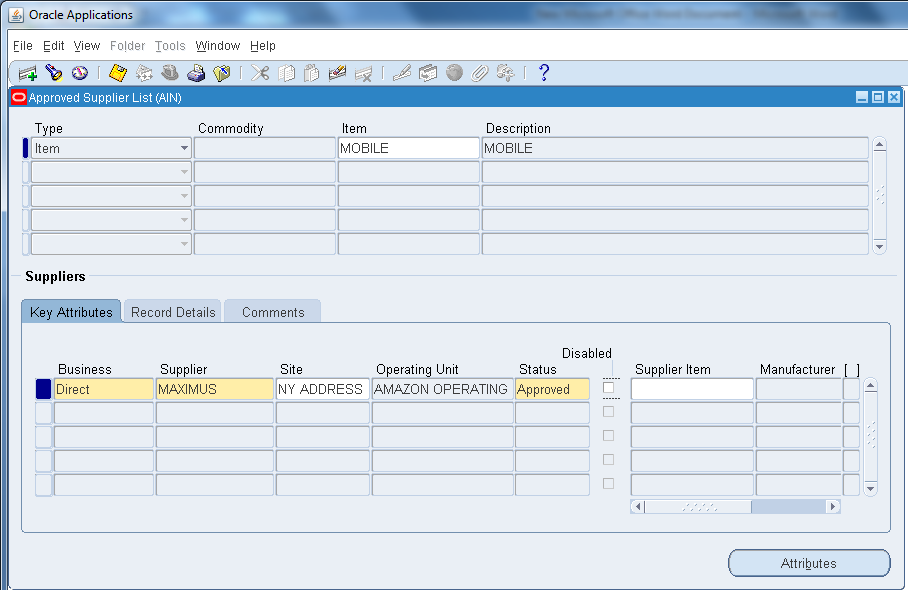Check the Disabled checkbox for MAXIMUS supplier row

pos(609,388)
